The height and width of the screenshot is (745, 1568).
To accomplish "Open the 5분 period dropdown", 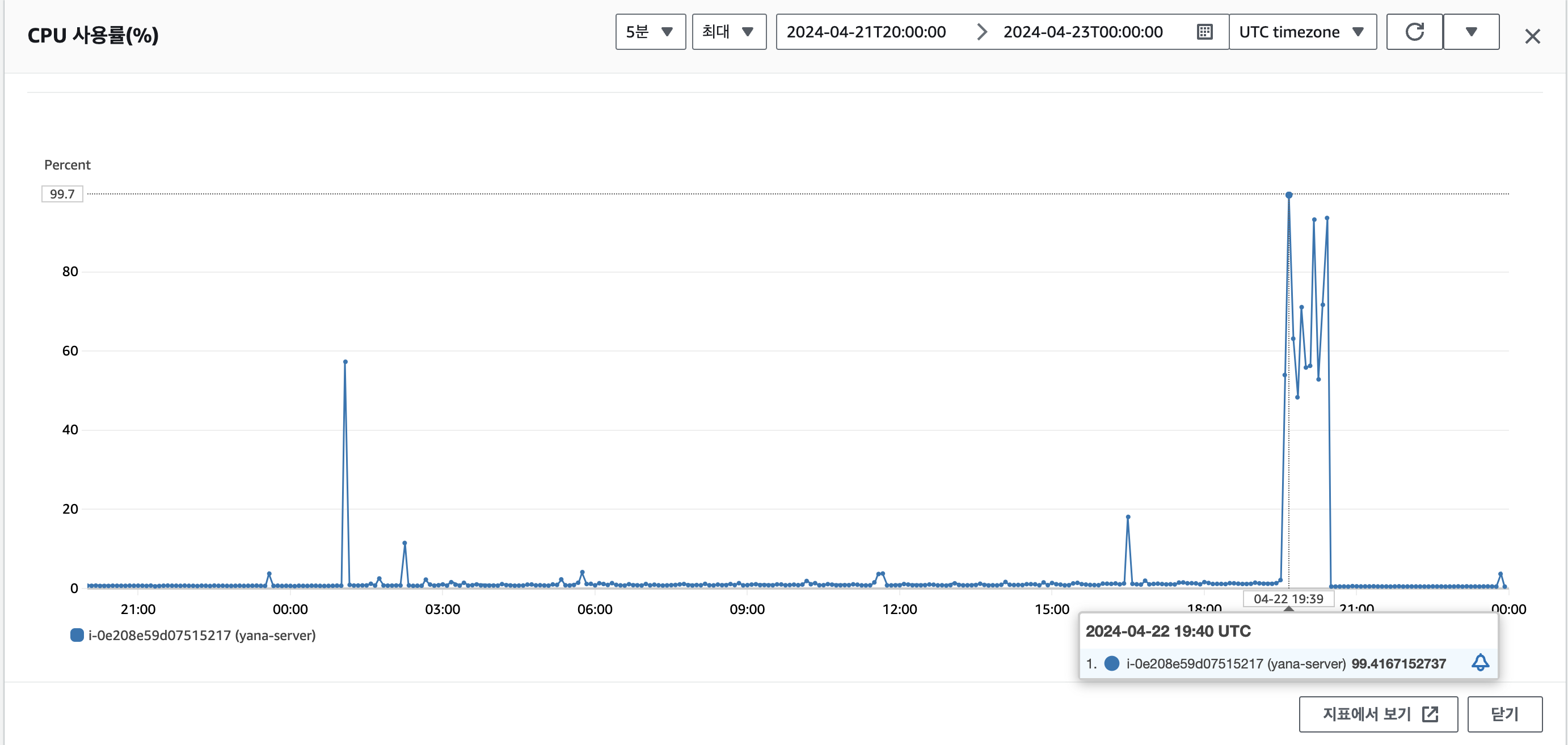I will click(650, 32).
